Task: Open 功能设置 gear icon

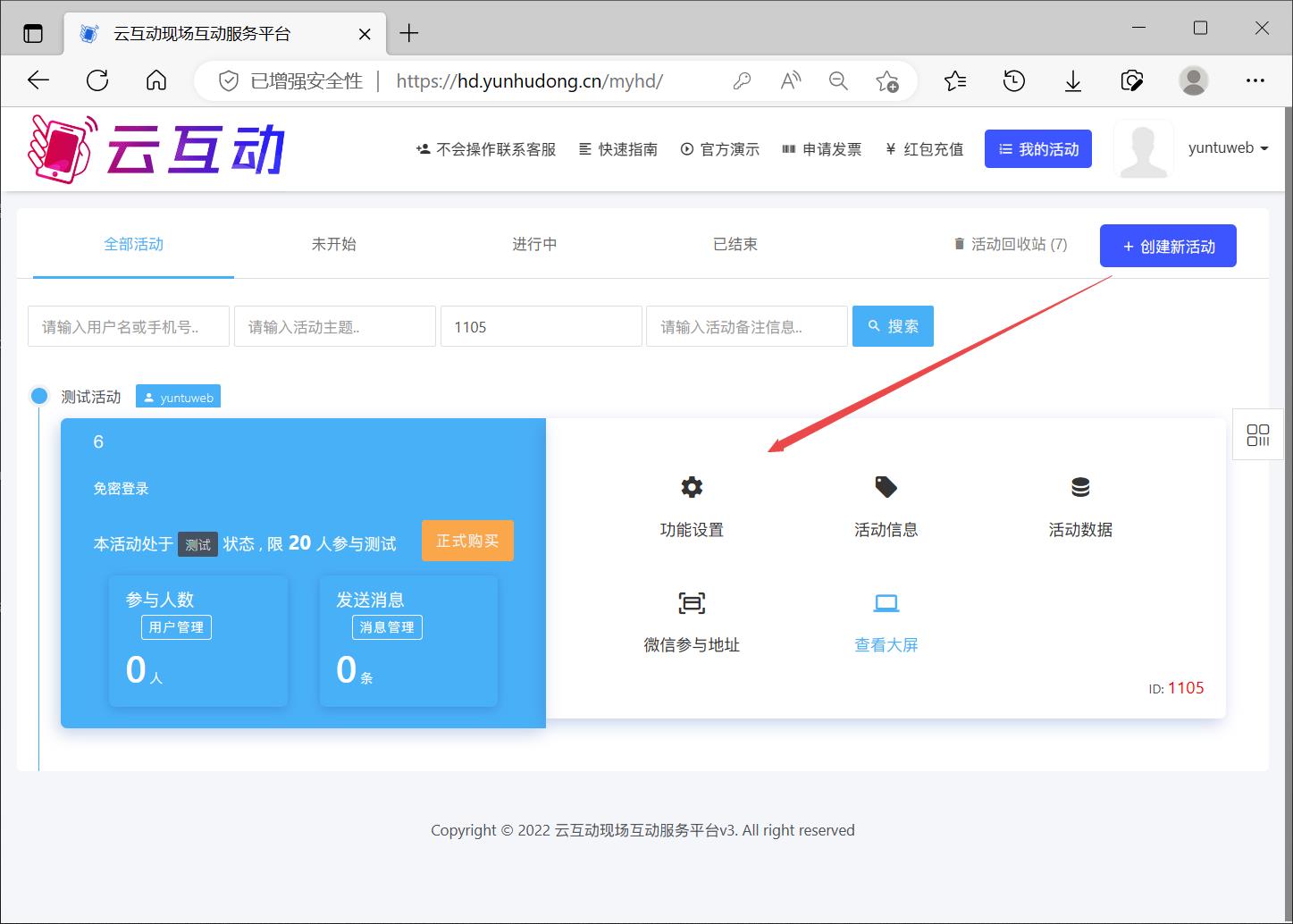Action: [x=692, y=487]
